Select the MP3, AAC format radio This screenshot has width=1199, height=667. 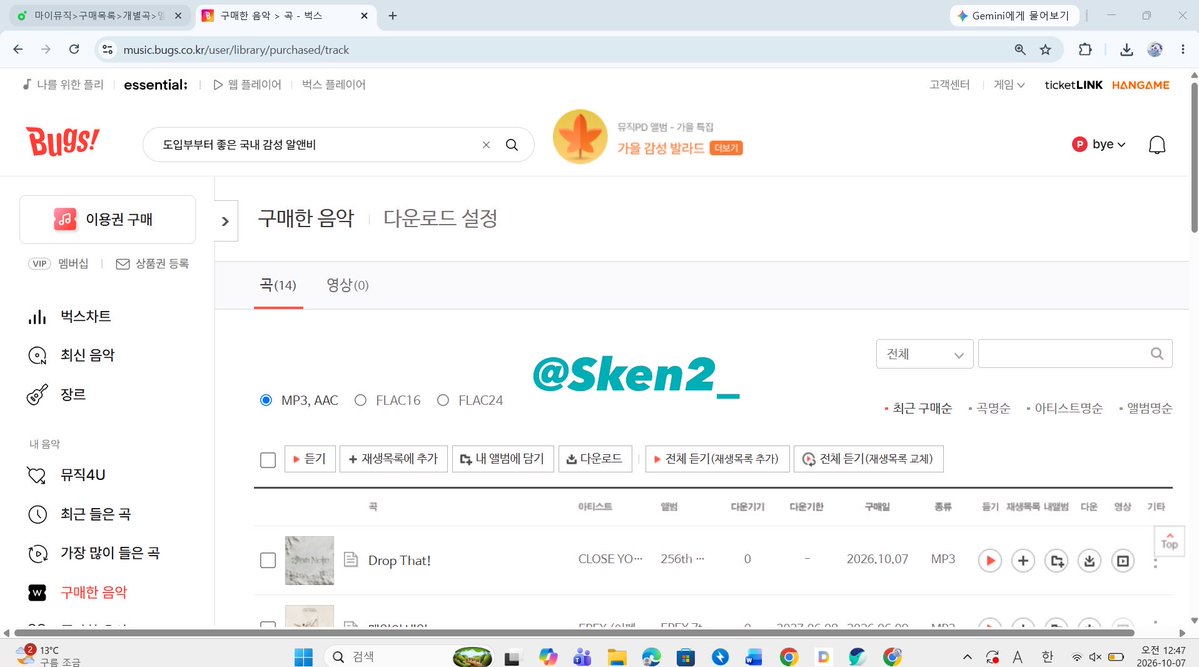coord(266,400)
